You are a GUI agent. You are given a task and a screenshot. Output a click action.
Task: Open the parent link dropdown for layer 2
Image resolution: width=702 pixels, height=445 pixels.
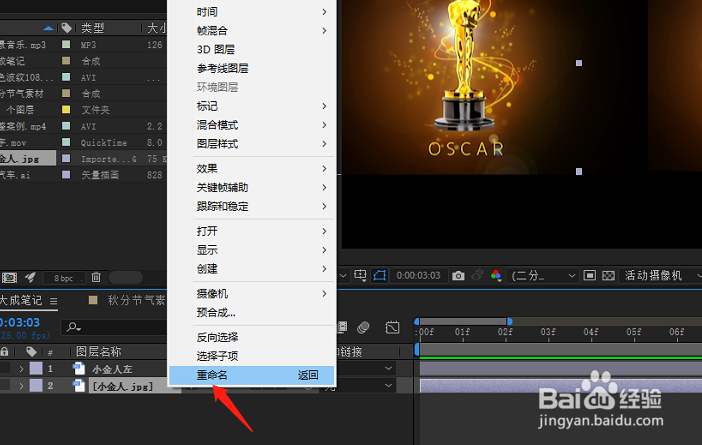388,385
